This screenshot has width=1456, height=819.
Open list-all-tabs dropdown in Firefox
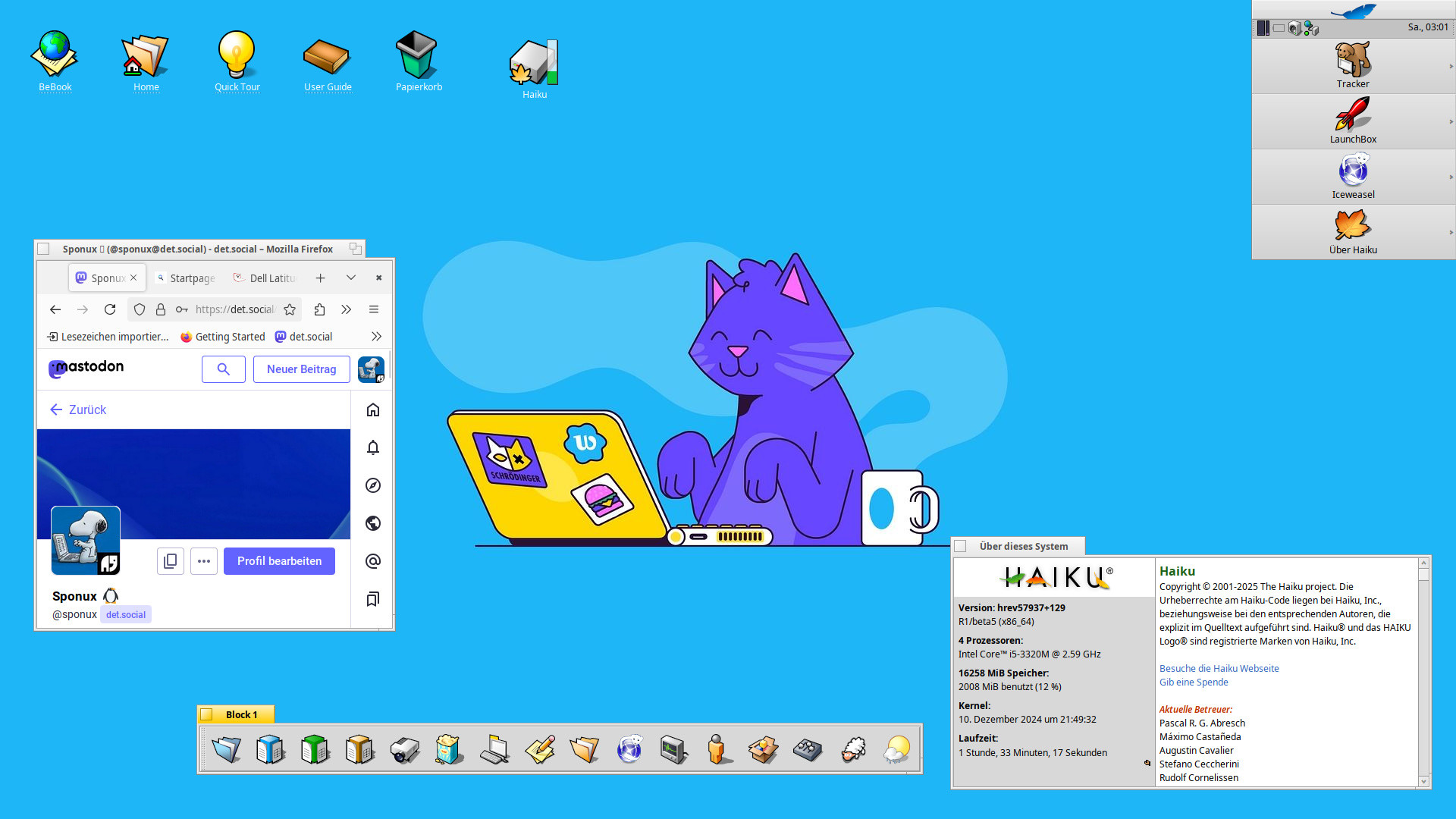coord(351,278)
